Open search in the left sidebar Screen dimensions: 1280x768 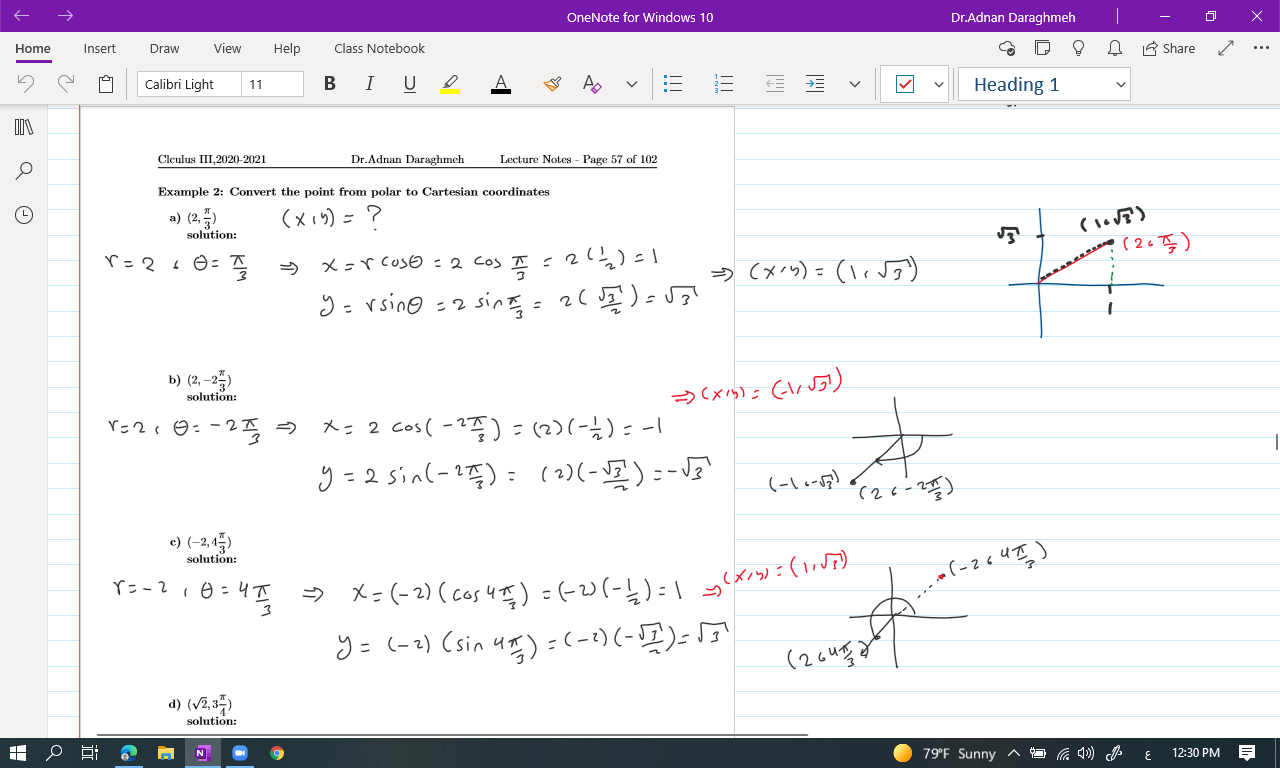point(24,171)
